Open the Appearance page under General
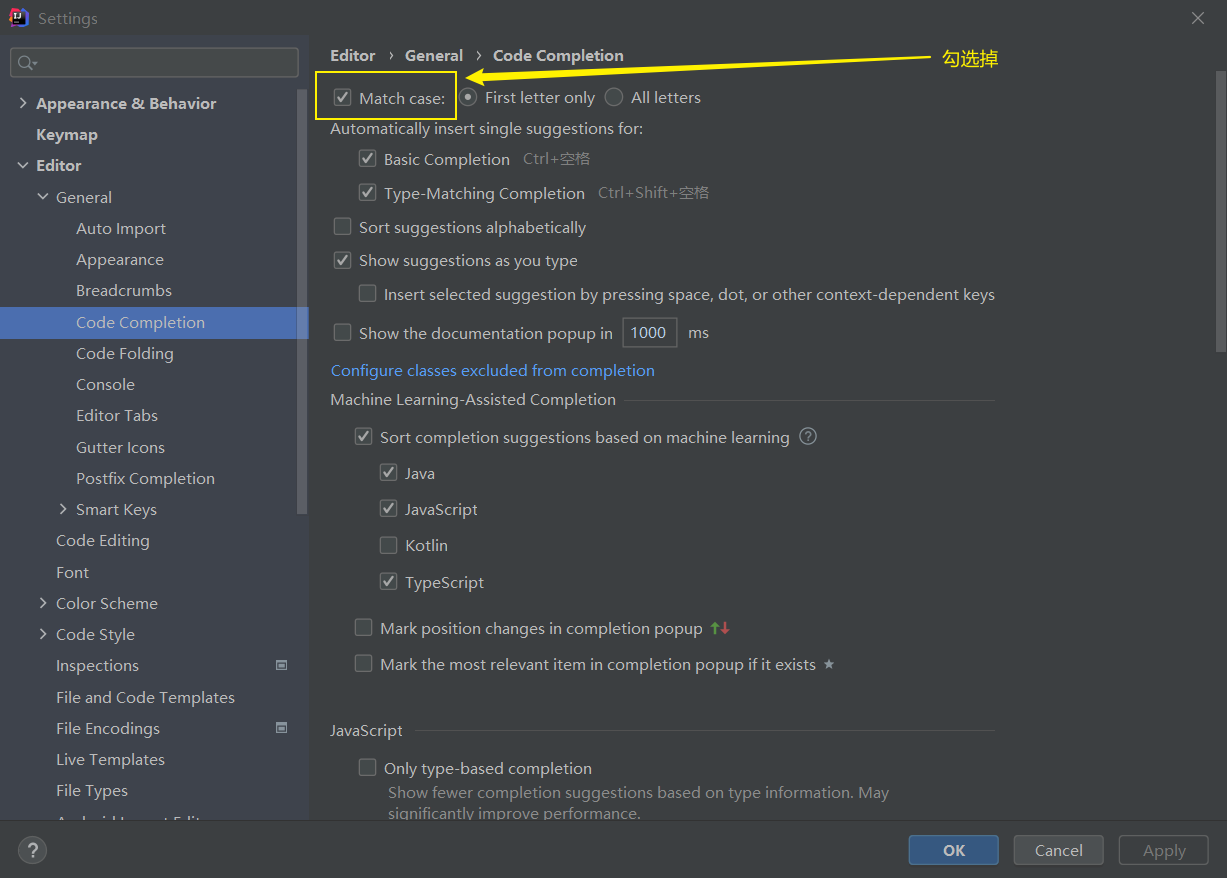 [120, 259]
